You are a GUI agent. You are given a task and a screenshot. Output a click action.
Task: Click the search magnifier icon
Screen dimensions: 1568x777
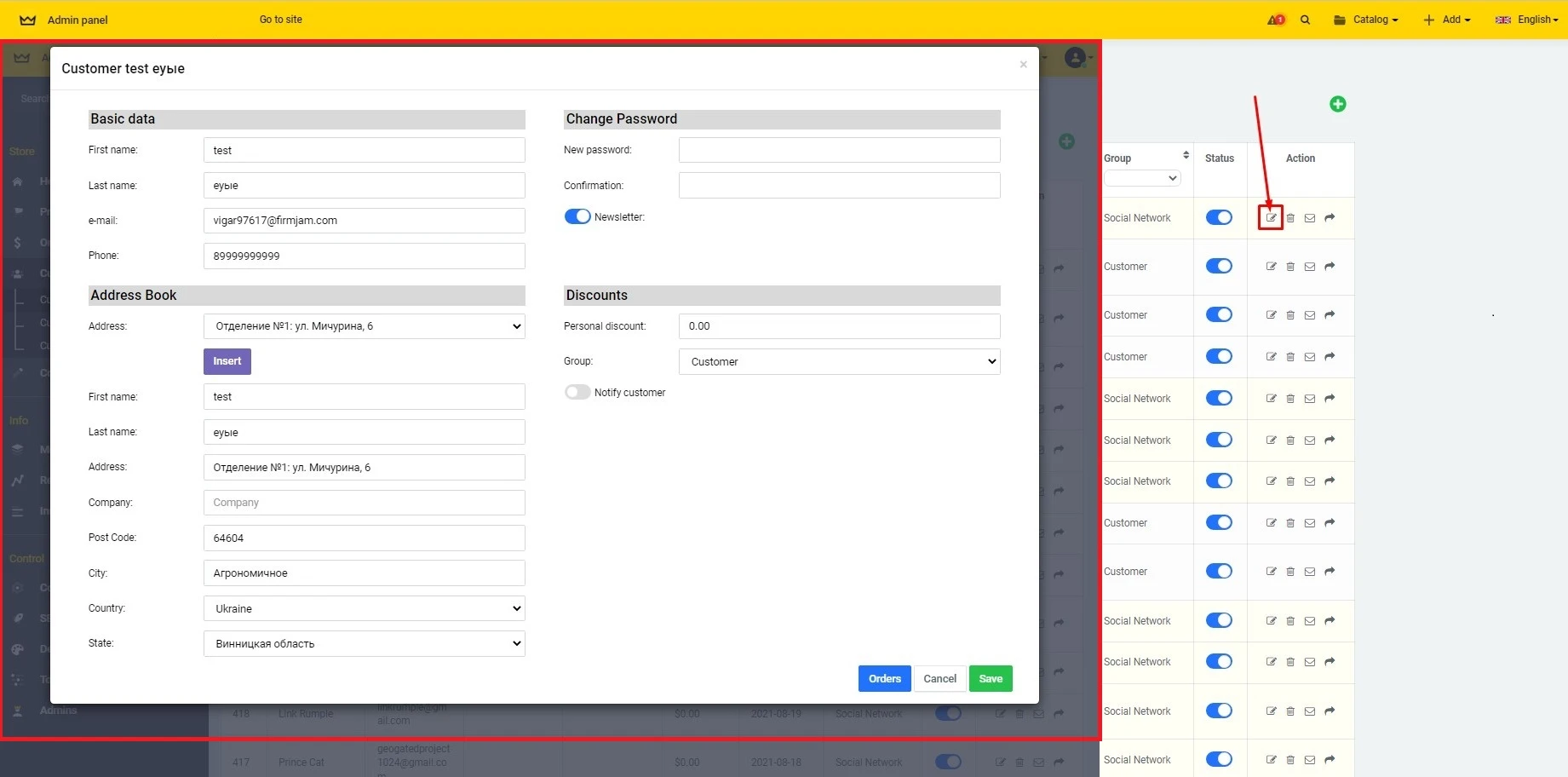click(x=1305, y=19)
